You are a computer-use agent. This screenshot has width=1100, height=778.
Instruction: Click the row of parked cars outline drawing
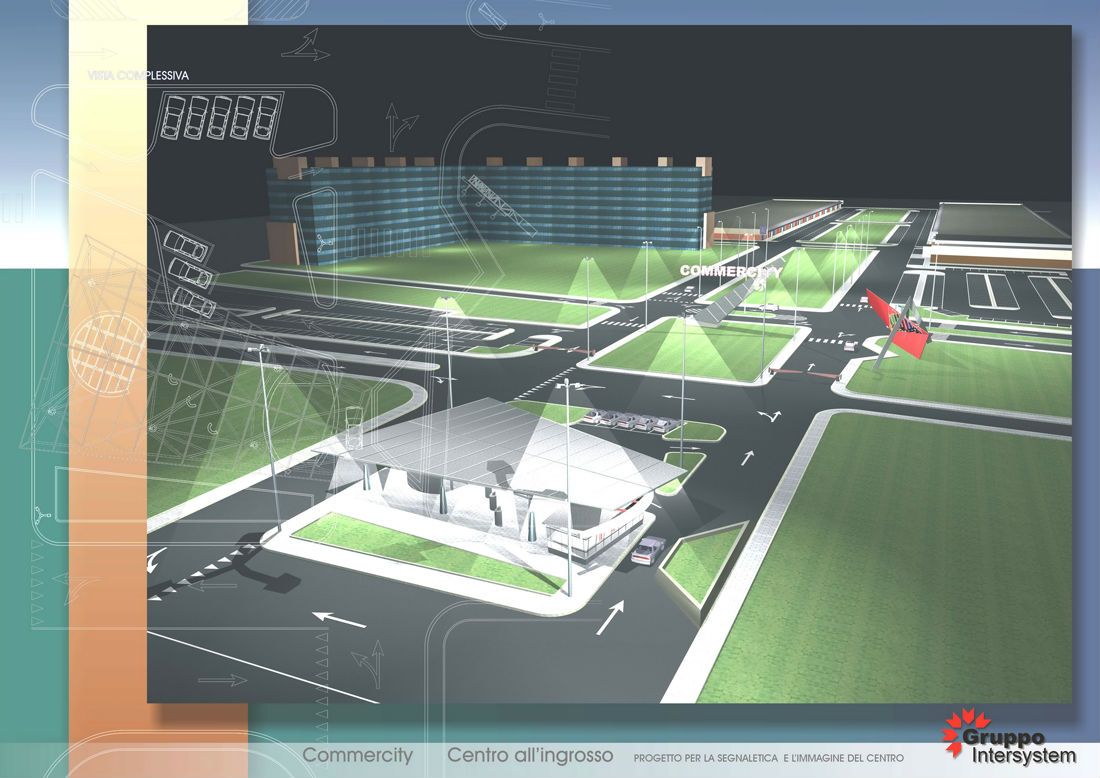pos(218,117)
